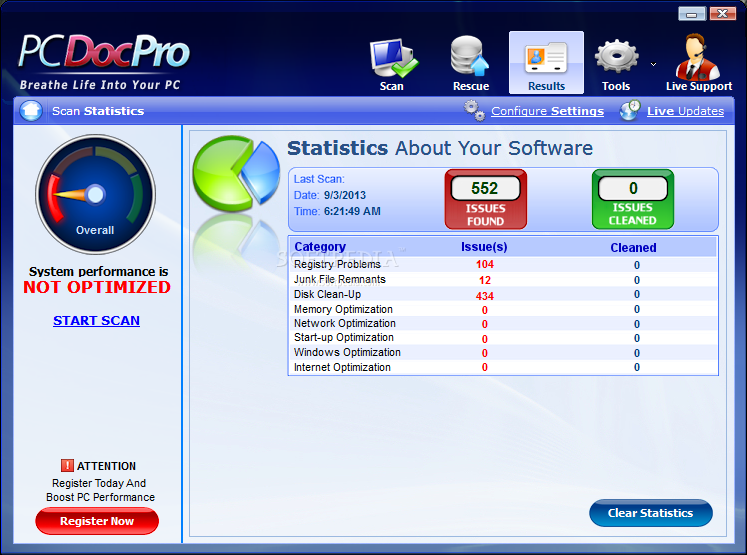
Task: Open the Configure Settings link
Action: pos(547,111)
